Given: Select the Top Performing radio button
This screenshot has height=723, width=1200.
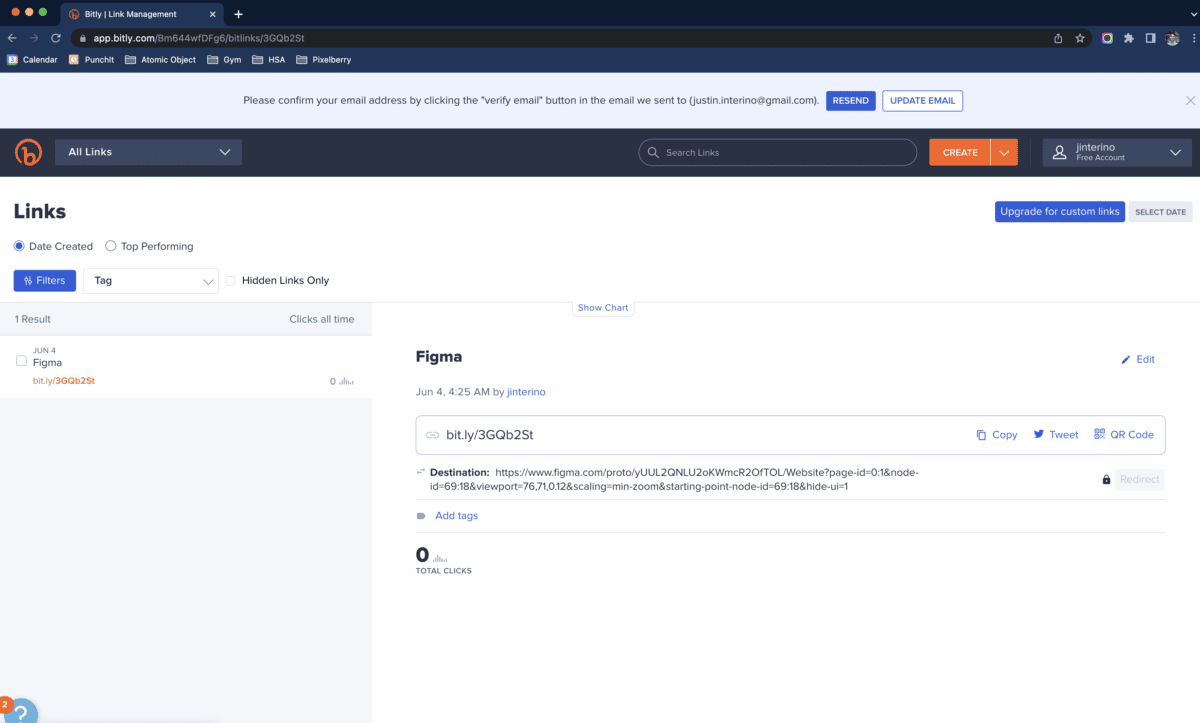Looking at the screenshot, I should click(110, 246).
